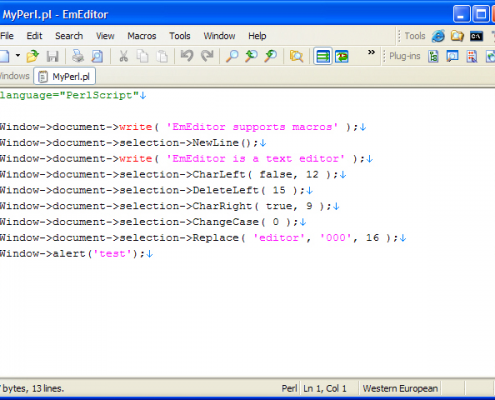Open the Window menu
Viewport: 495px width, 400px height.
(x=219, y=36)
